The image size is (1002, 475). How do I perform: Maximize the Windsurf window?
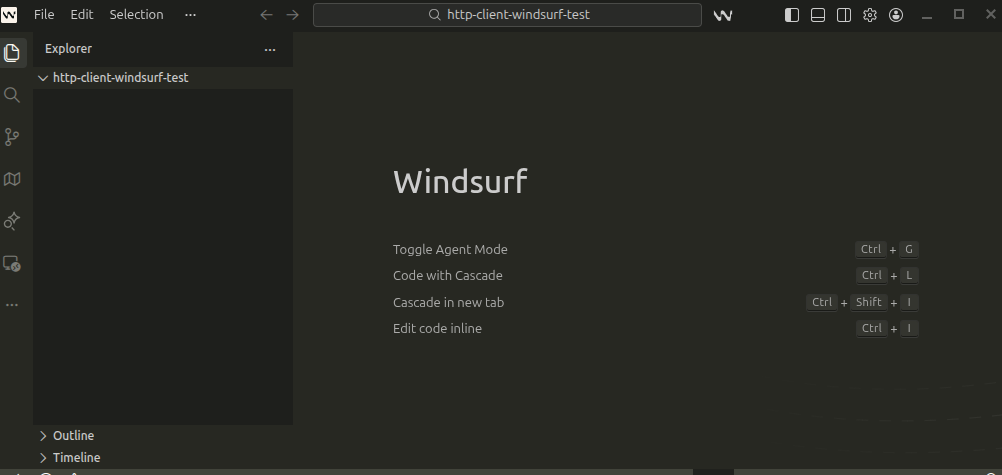click(959, 15)
